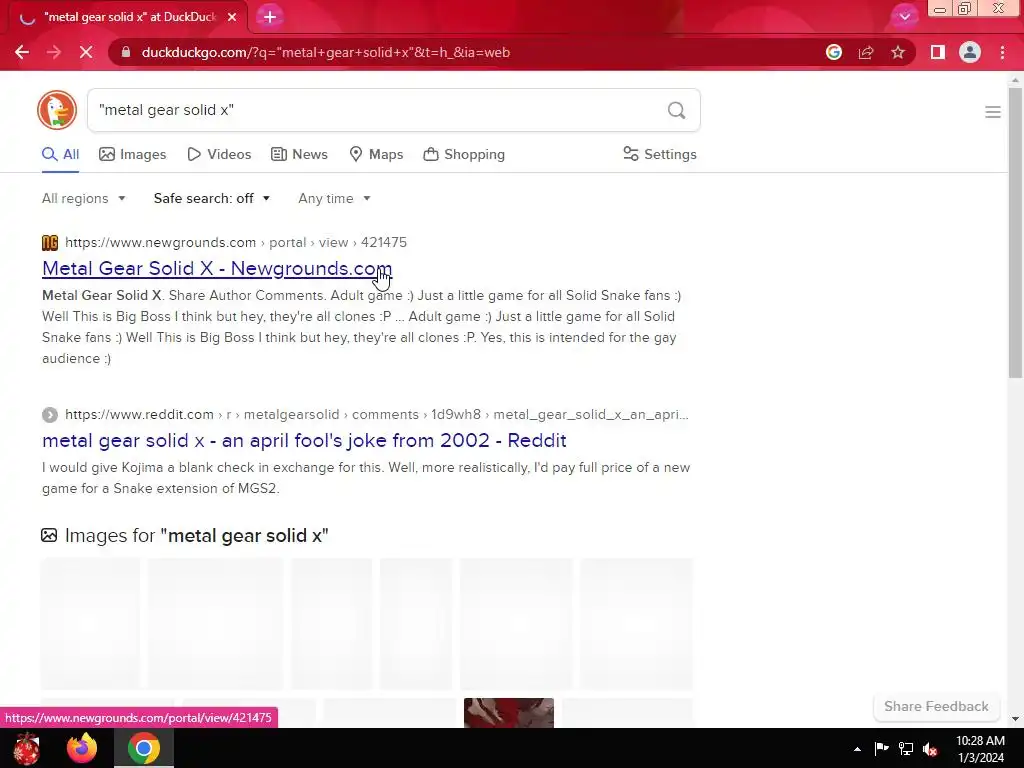Viewport: 1024px width, 768px height.
Task: Open a new browser tab with plus
Action: 270,17
